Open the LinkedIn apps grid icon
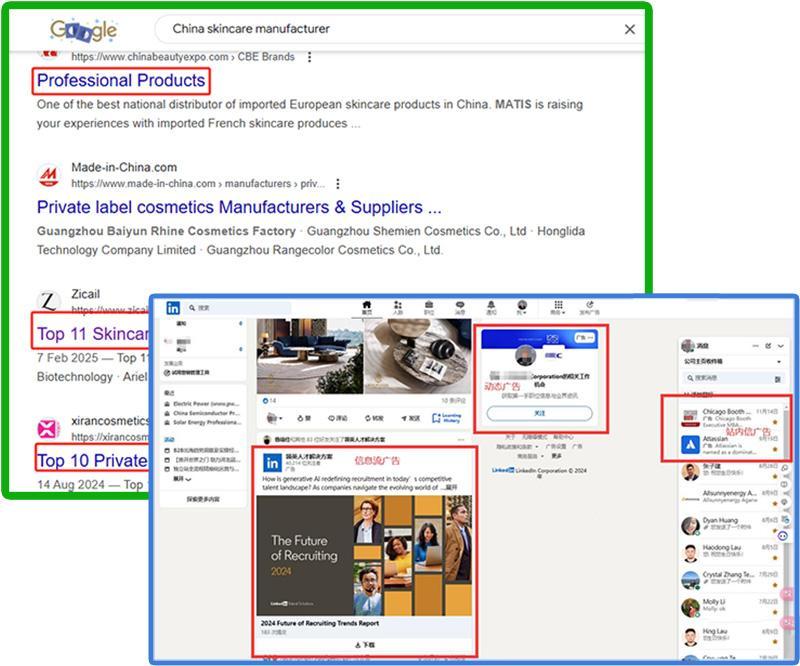Image resolution: width=800 pixels, height=666 pixels. pos(558,308)
